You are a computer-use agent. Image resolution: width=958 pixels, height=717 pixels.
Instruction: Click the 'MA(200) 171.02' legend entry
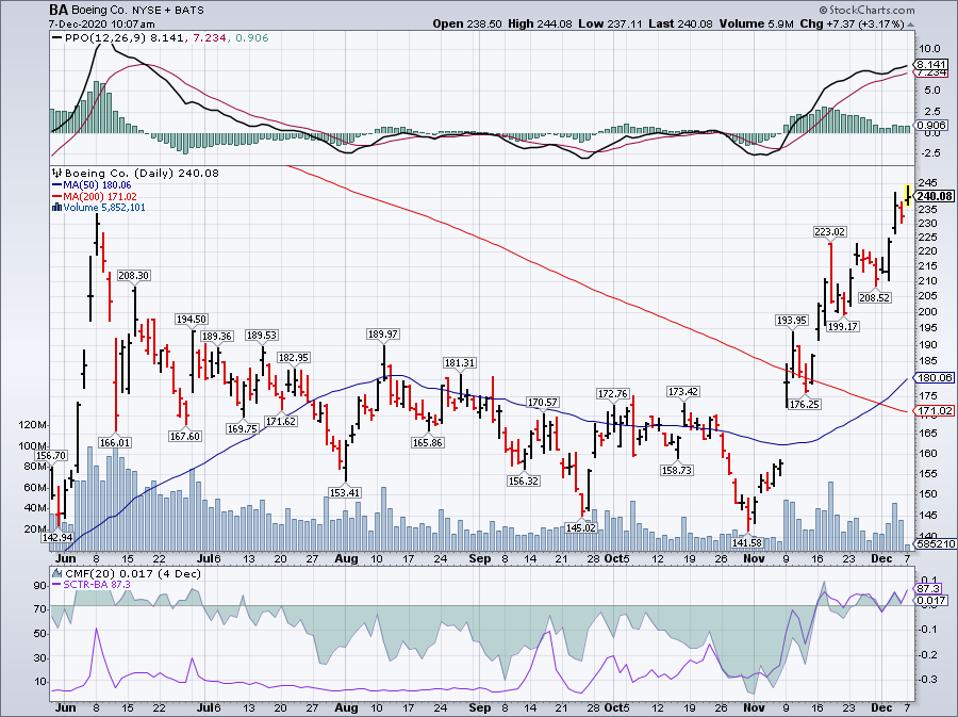click(100, 197)
